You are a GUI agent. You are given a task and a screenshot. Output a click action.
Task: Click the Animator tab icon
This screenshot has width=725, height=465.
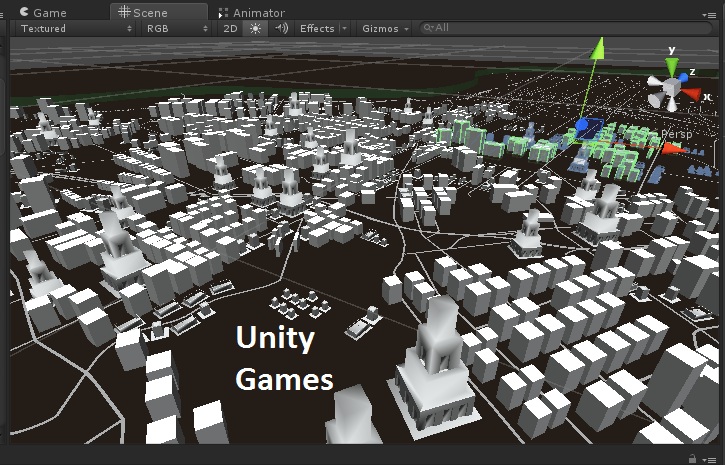[223, 13]
